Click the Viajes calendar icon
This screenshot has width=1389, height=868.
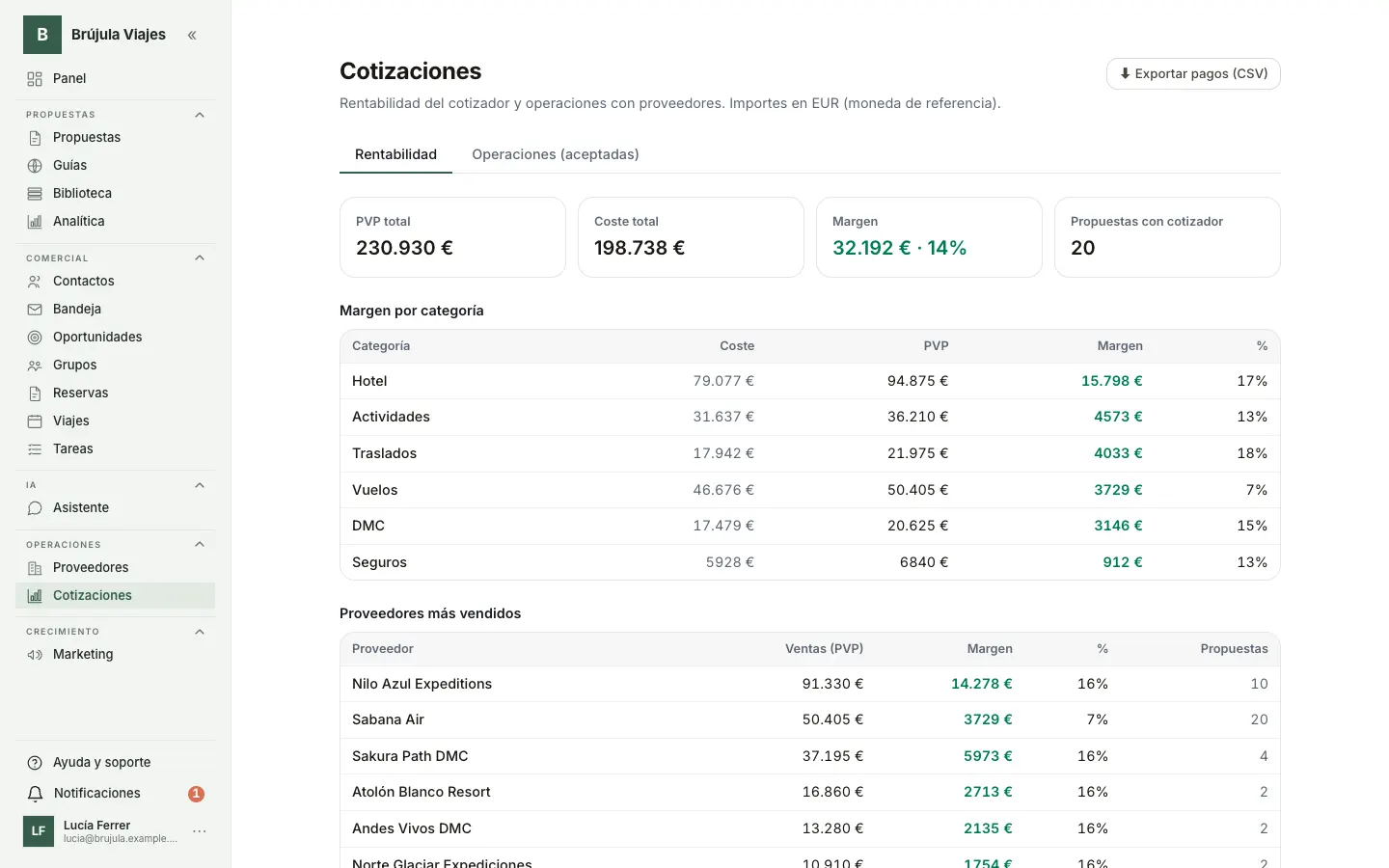click(35, 421)
